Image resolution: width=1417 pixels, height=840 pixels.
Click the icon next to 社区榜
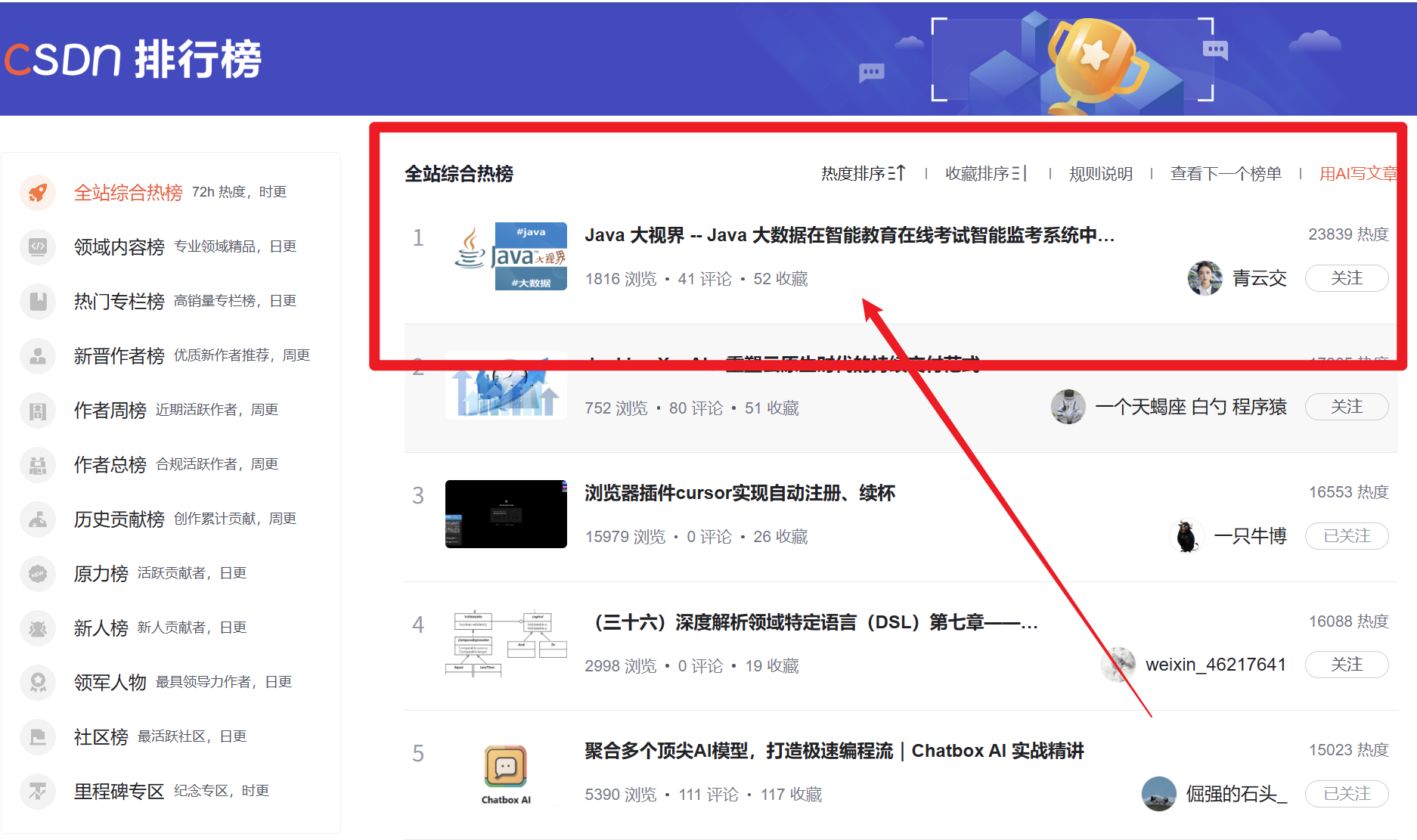tap(38, 737)
